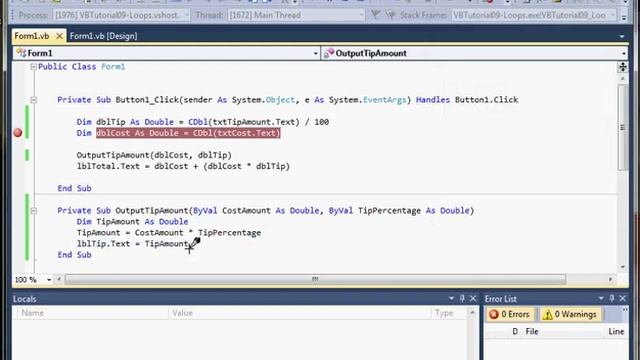Click the TipAmount = CostAmount * TipPercentage line
Screen dimensions: 640x360
pos(169,233)
